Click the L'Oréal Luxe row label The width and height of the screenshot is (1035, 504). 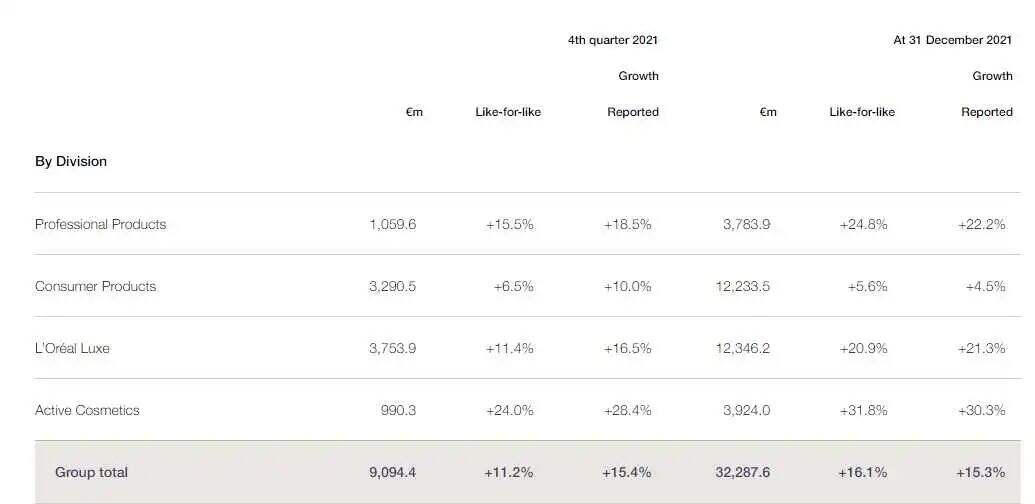72,348
